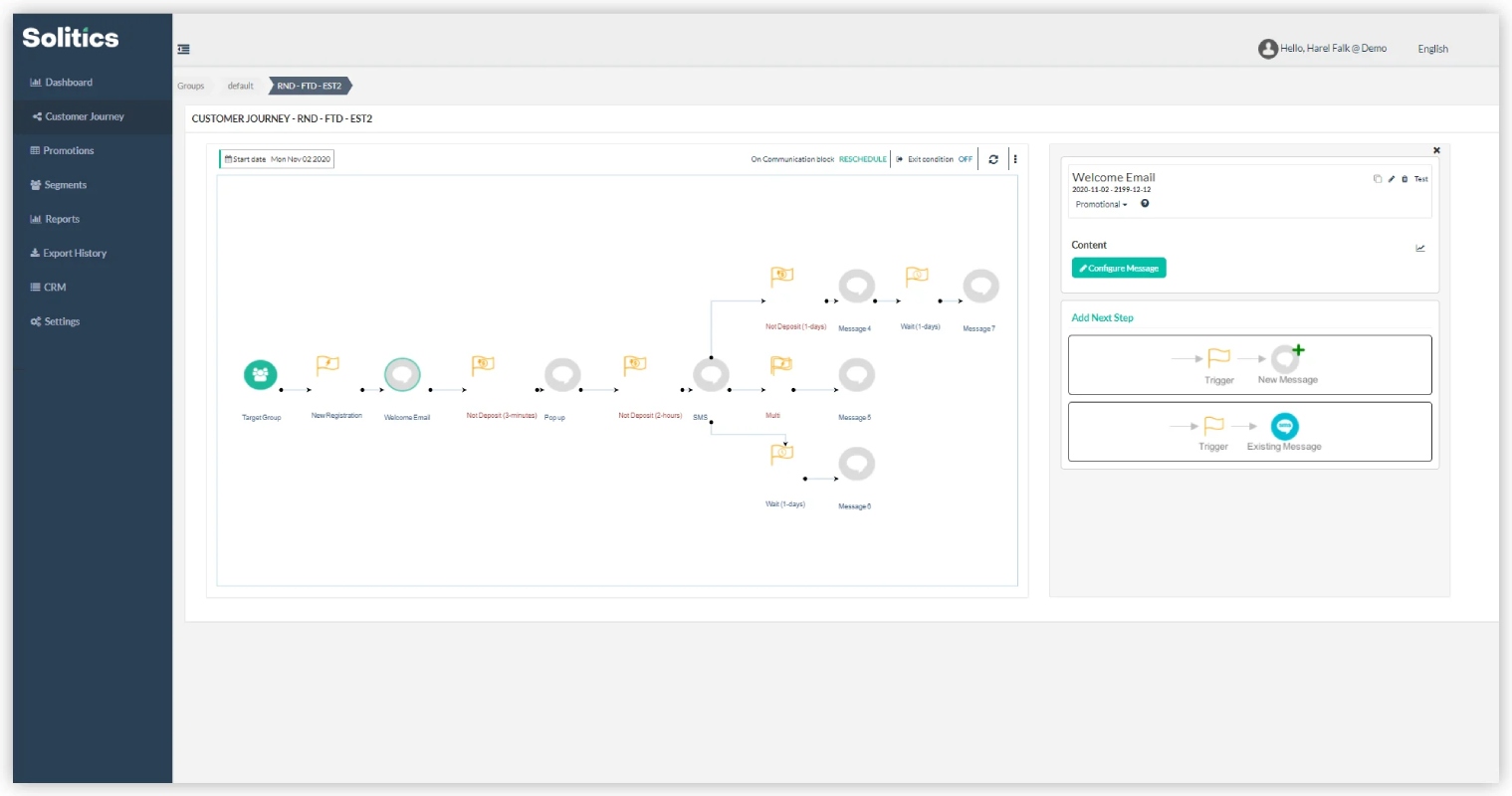Open Export History in sidebar

pos(69,253)
